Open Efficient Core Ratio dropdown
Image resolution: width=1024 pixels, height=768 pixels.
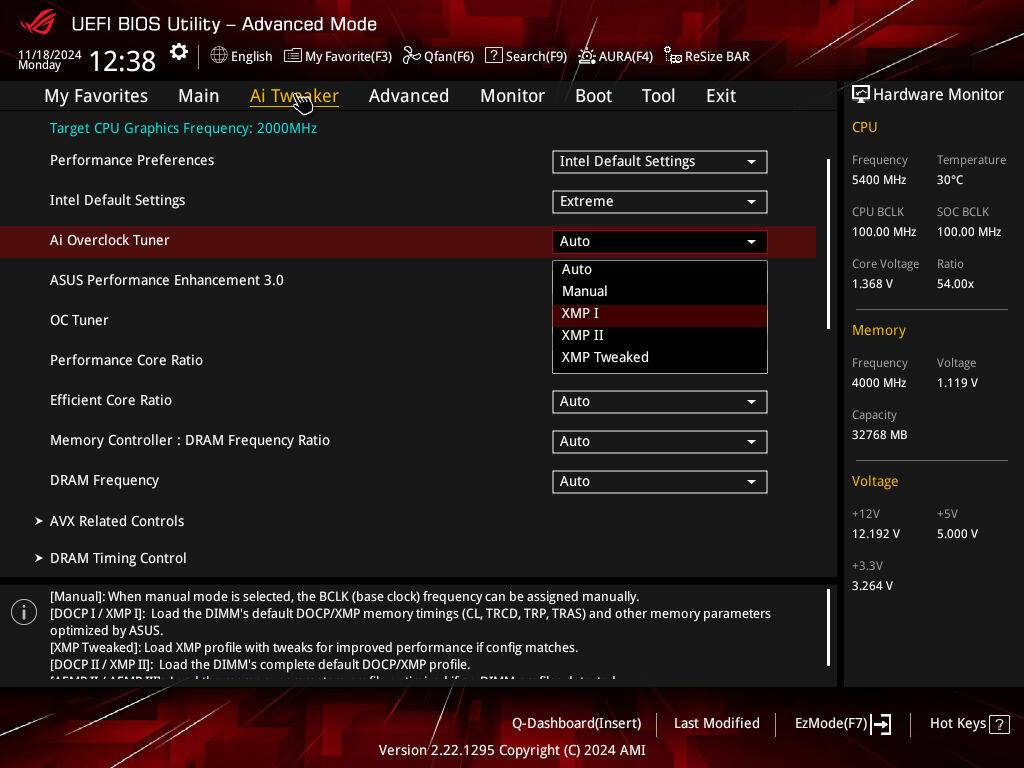660,402
